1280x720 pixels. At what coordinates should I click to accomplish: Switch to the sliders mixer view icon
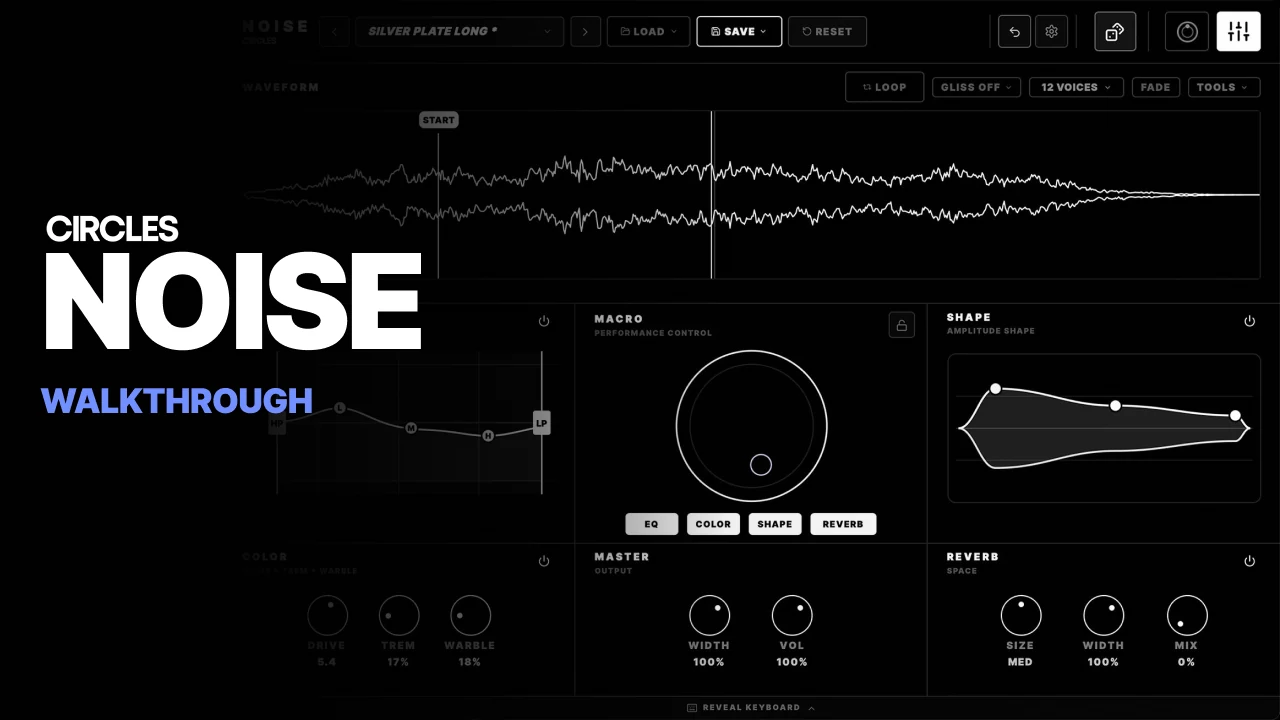point(1239,31)
